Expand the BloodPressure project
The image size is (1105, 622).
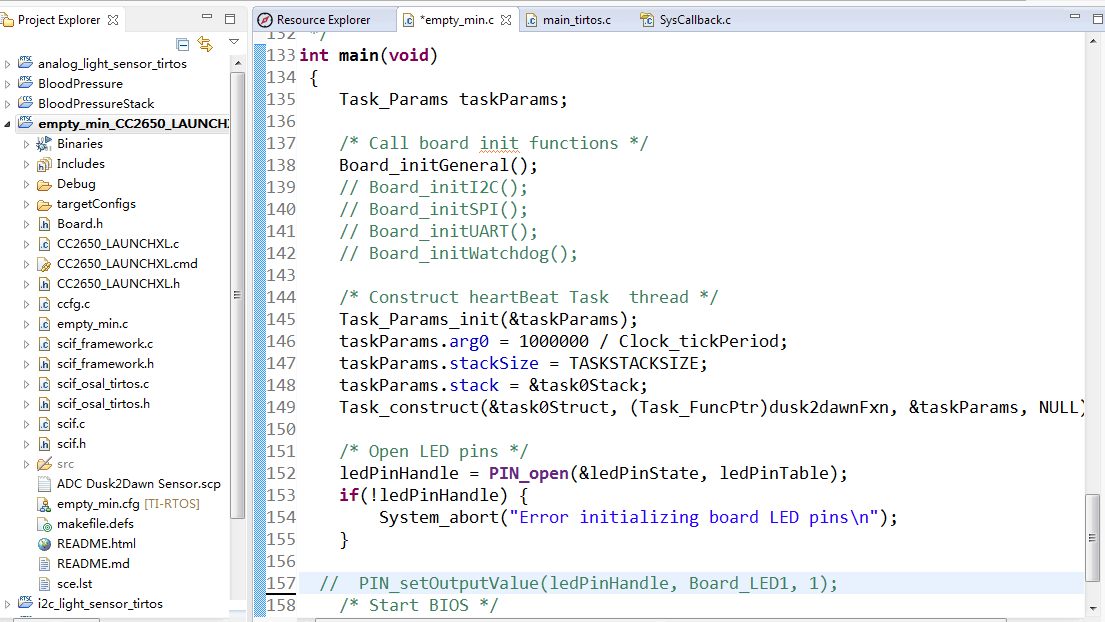click(8, 84)
